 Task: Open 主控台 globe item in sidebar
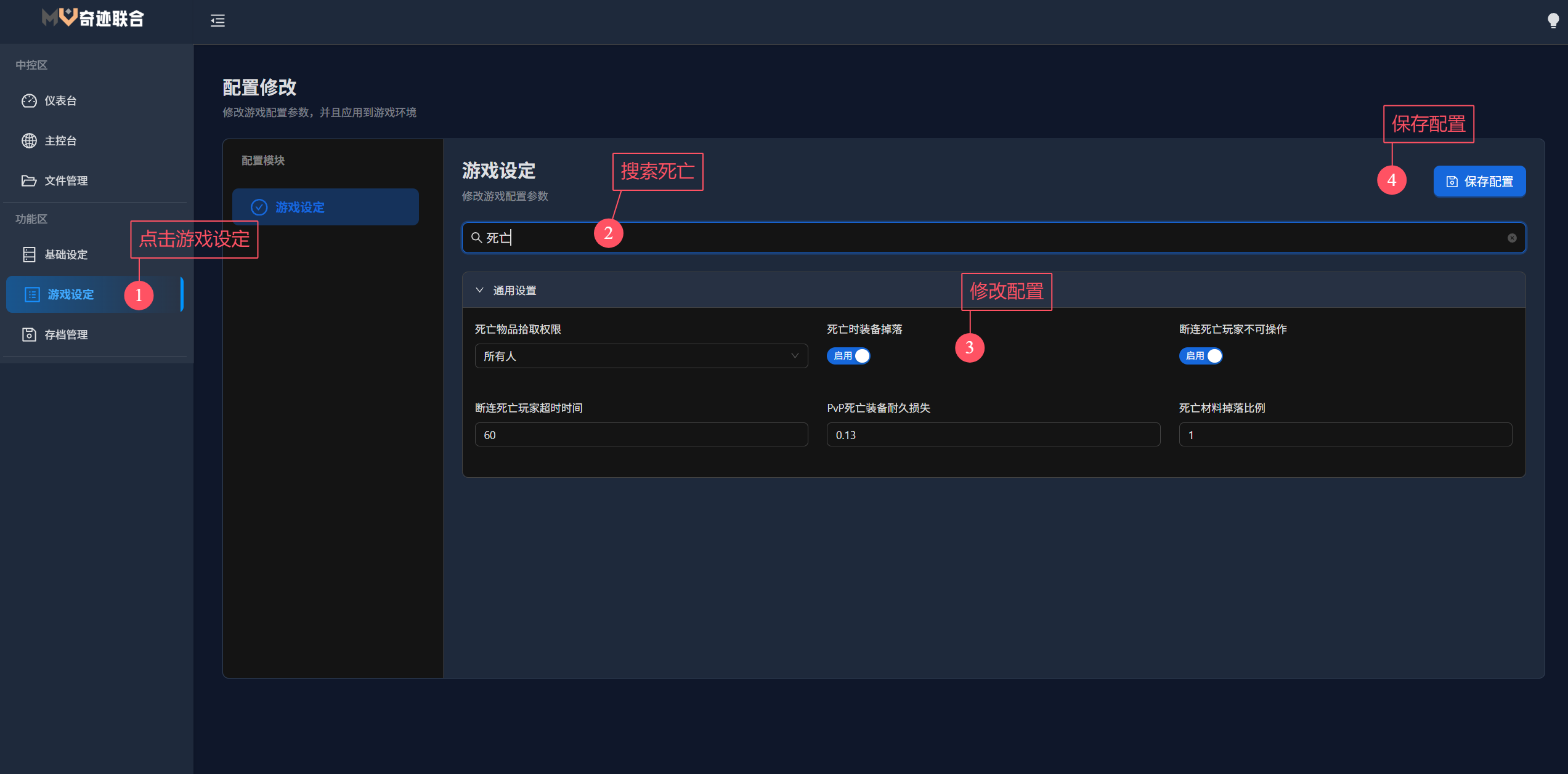pyautogui.click(x=60, y=141)
